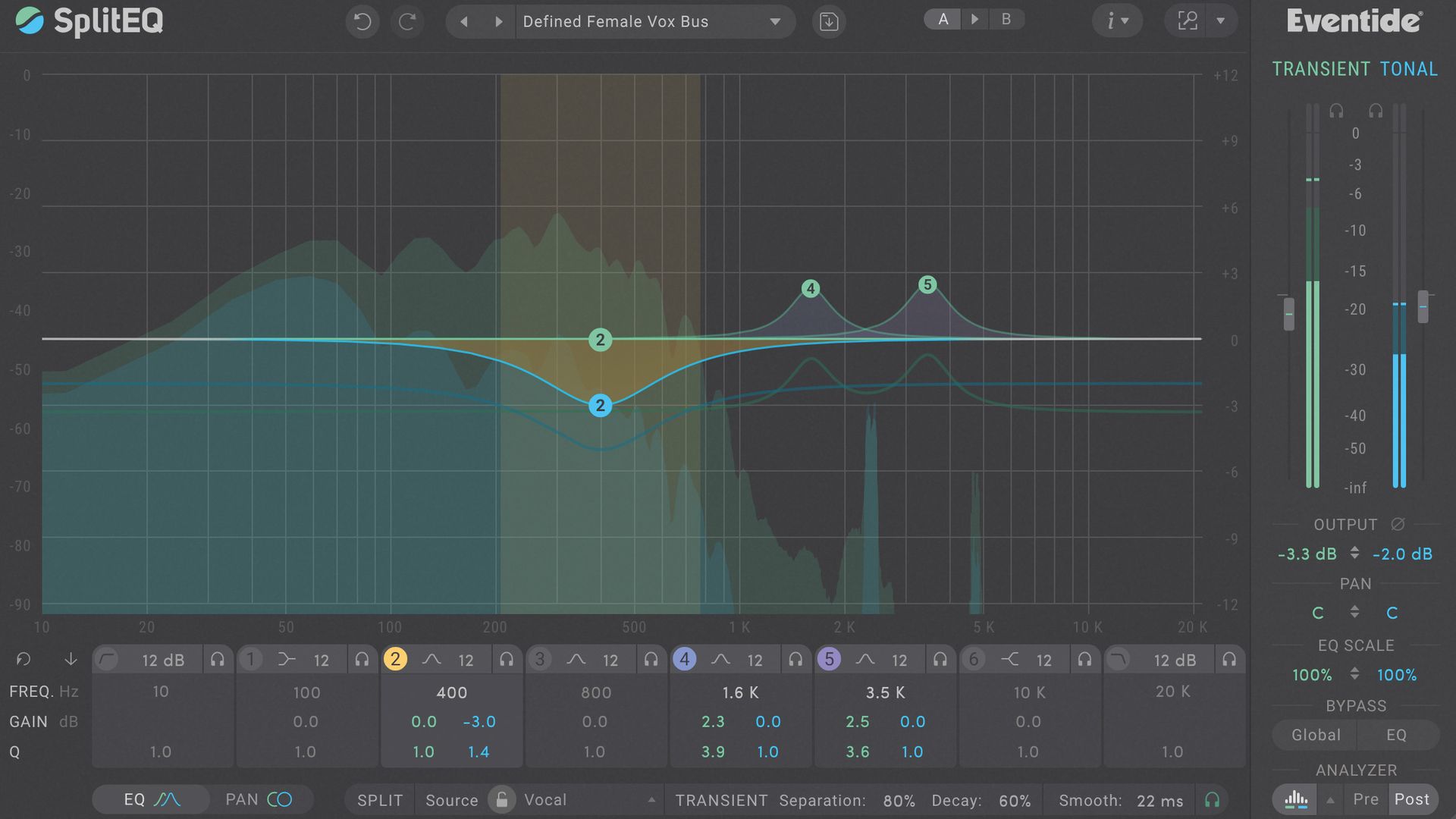Open the preset save/load icon
The height and width of the screenshot is (819, 1456).
coord(829,21)
